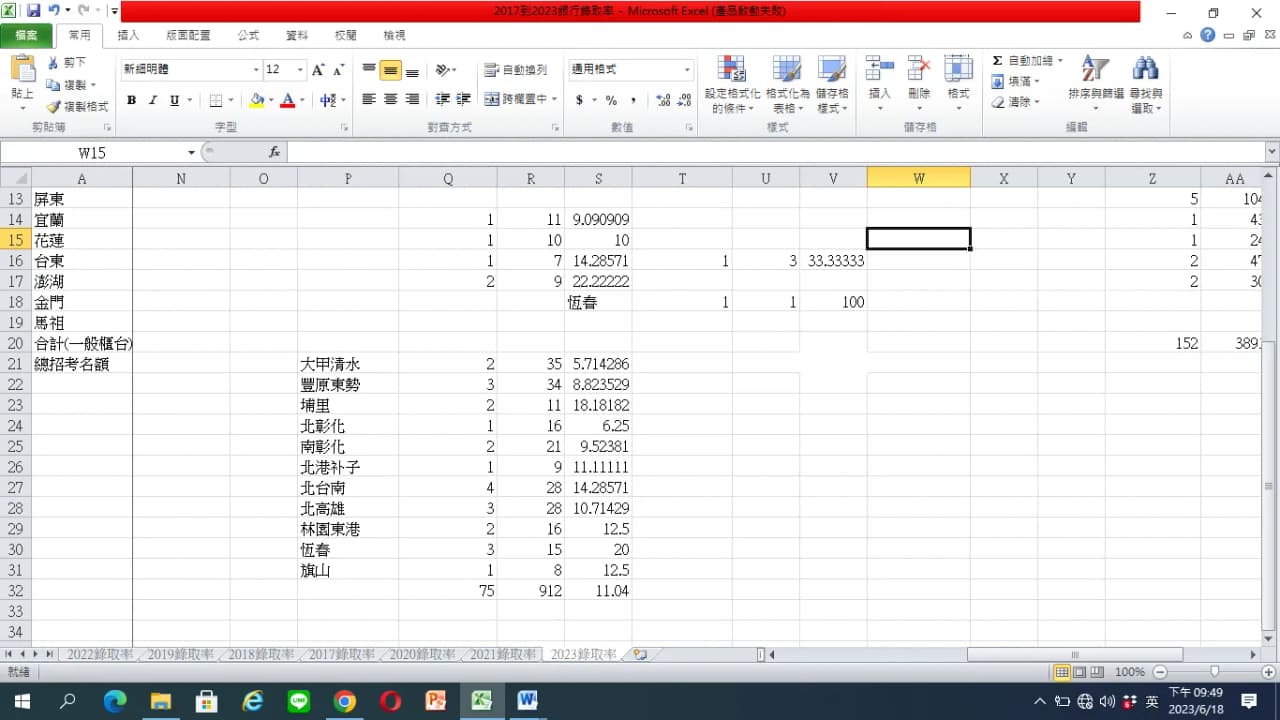This screenshot has width=1280, height=720.
Task: Toggle italic formatting
Action: (153, 100)
